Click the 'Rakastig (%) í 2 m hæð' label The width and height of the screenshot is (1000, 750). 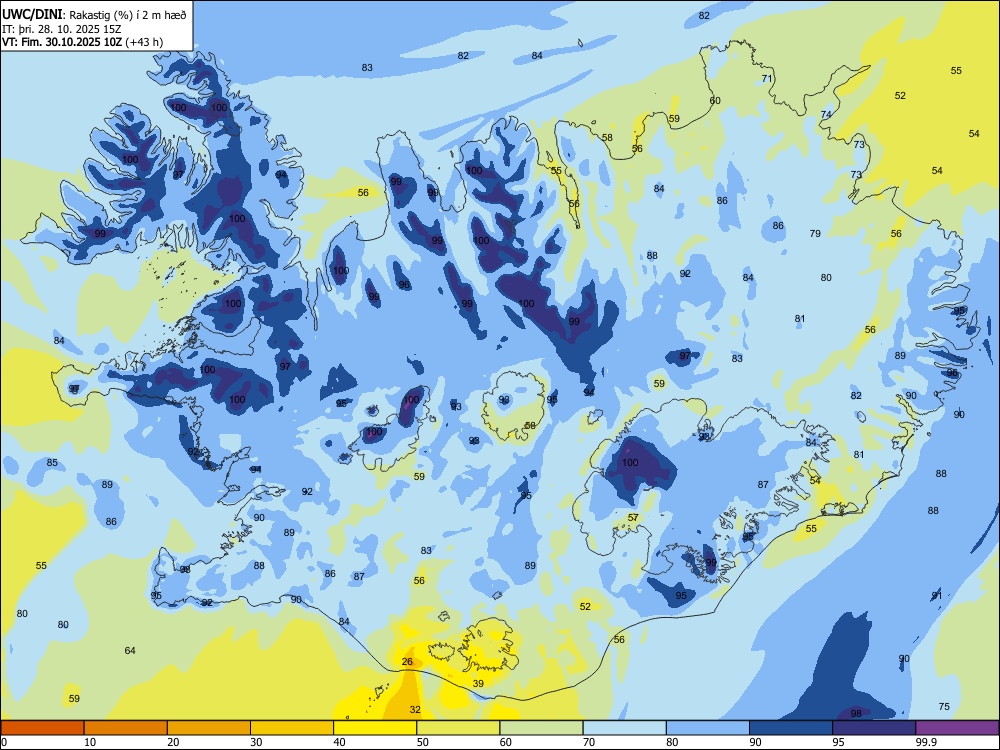pyautogui.click(x=128, y=15)
